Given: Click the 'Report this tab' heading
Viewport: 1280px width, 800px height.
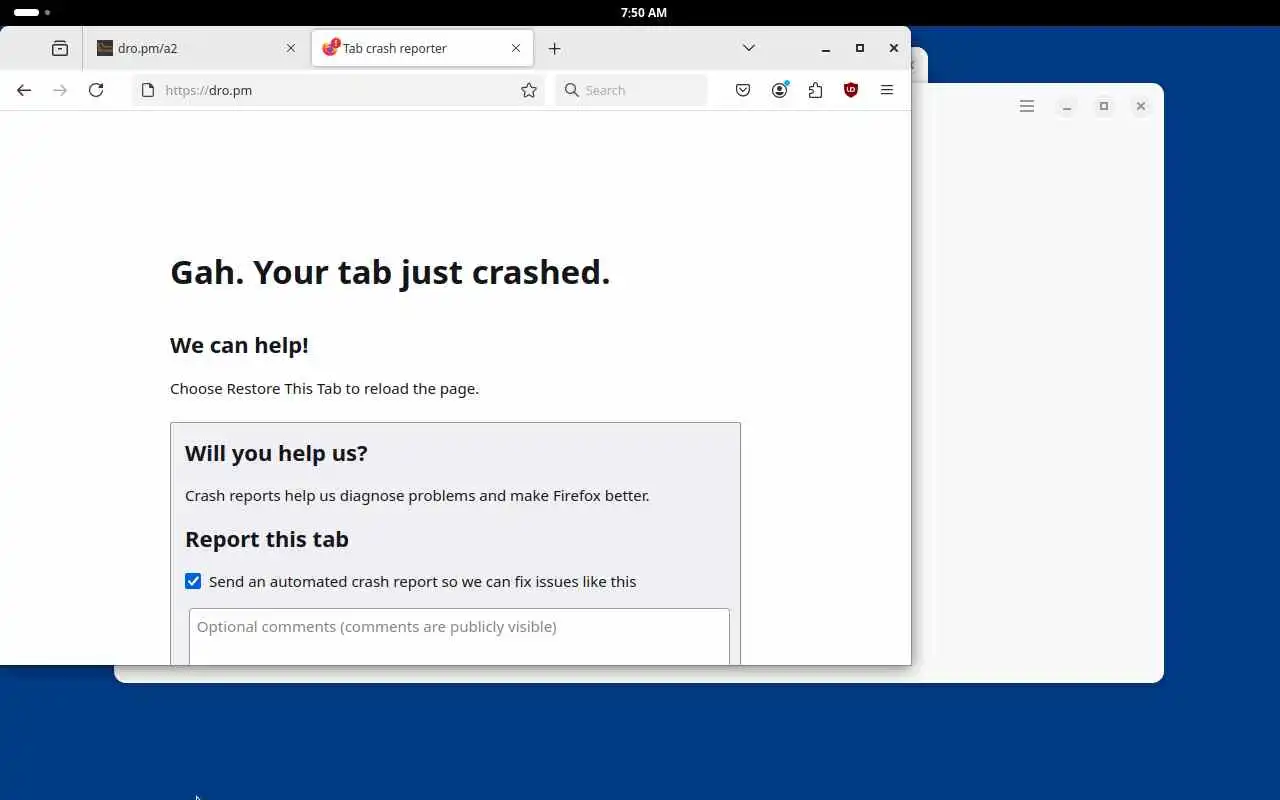Looking at the screenshot, I should [x=267, y=539].
